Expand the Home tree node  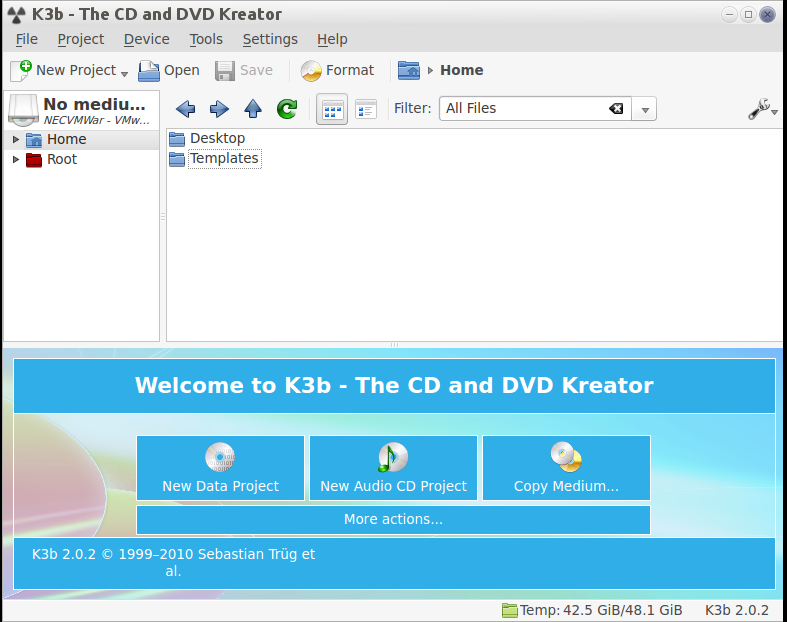(x=16, y=139)
